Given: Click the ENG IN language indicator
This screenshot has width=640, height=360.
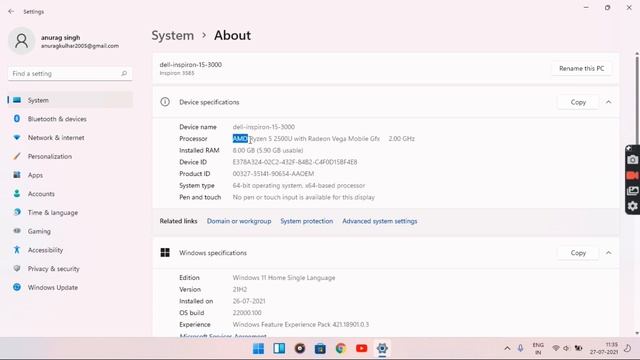Looking at the screenshot, I should pos(538,349).
